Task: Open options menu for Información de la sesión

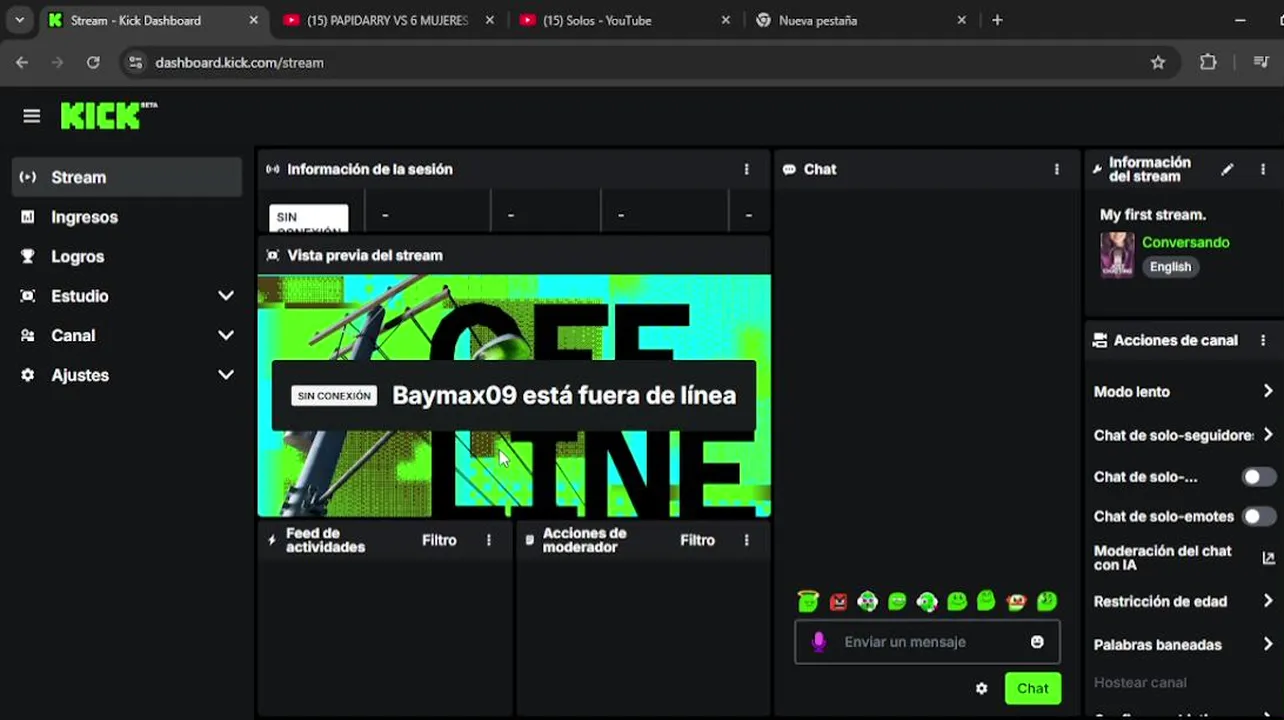Action: 746,170
